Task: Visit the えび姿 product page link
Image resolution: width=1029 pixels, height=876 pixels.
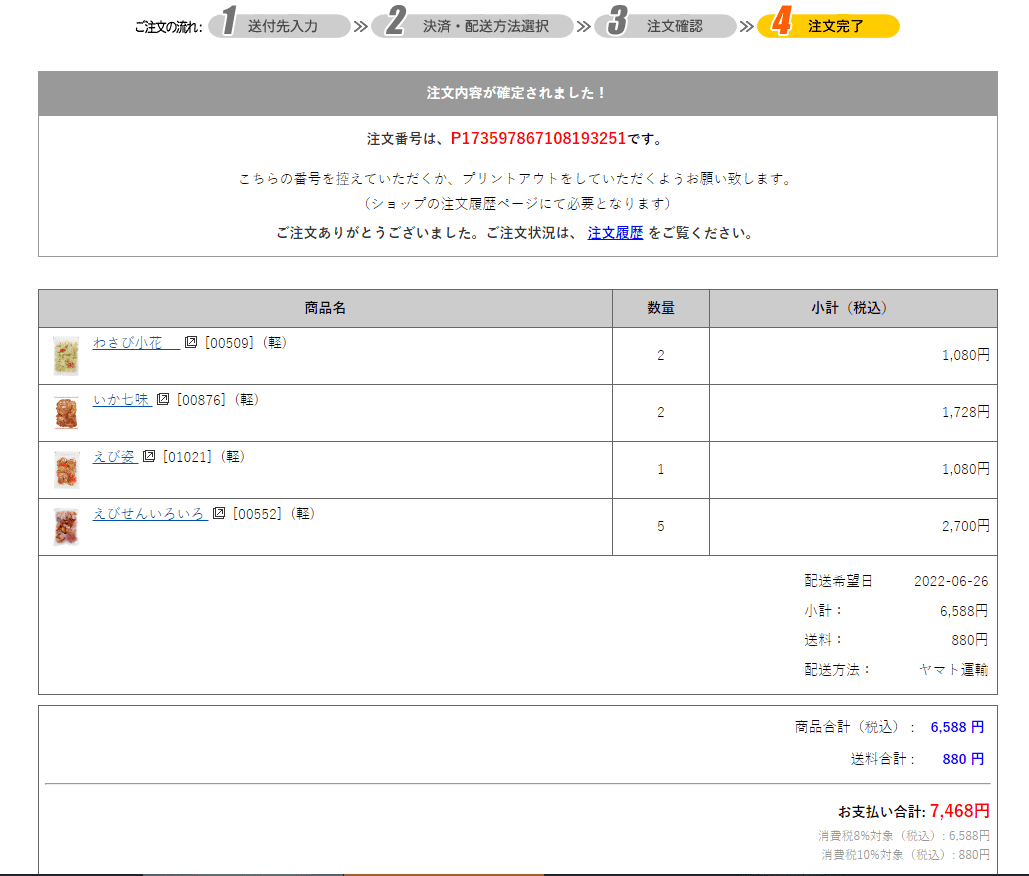Action: 114,457
